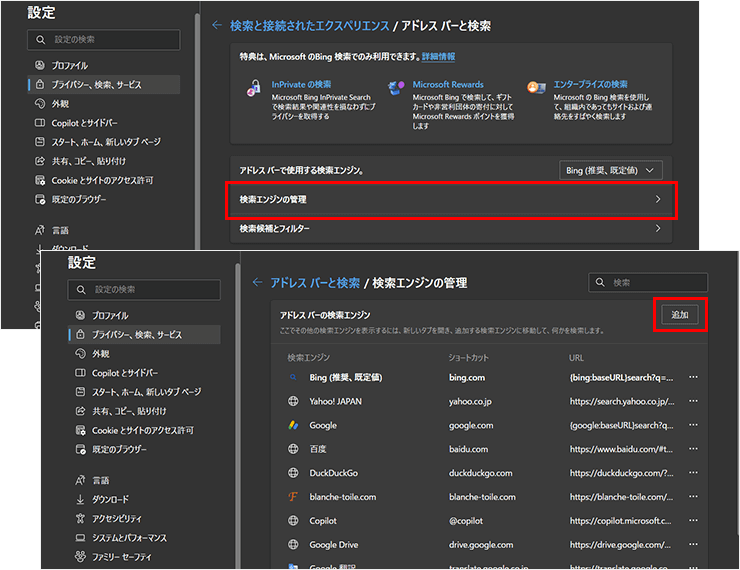This screenshot has height=570, width=740.
Task: Open more options for Yahoo! JAPAN row
Action: coord(693,401)
